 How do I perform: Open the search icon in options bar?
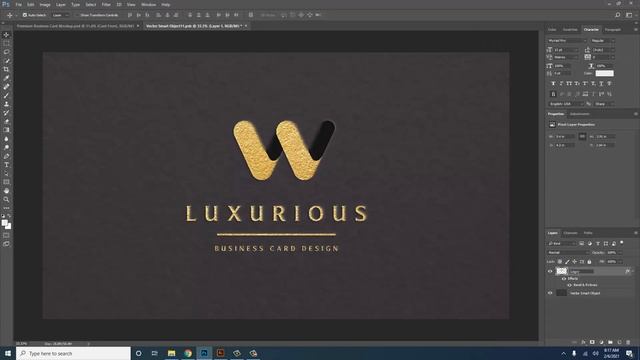coord(618,15)
